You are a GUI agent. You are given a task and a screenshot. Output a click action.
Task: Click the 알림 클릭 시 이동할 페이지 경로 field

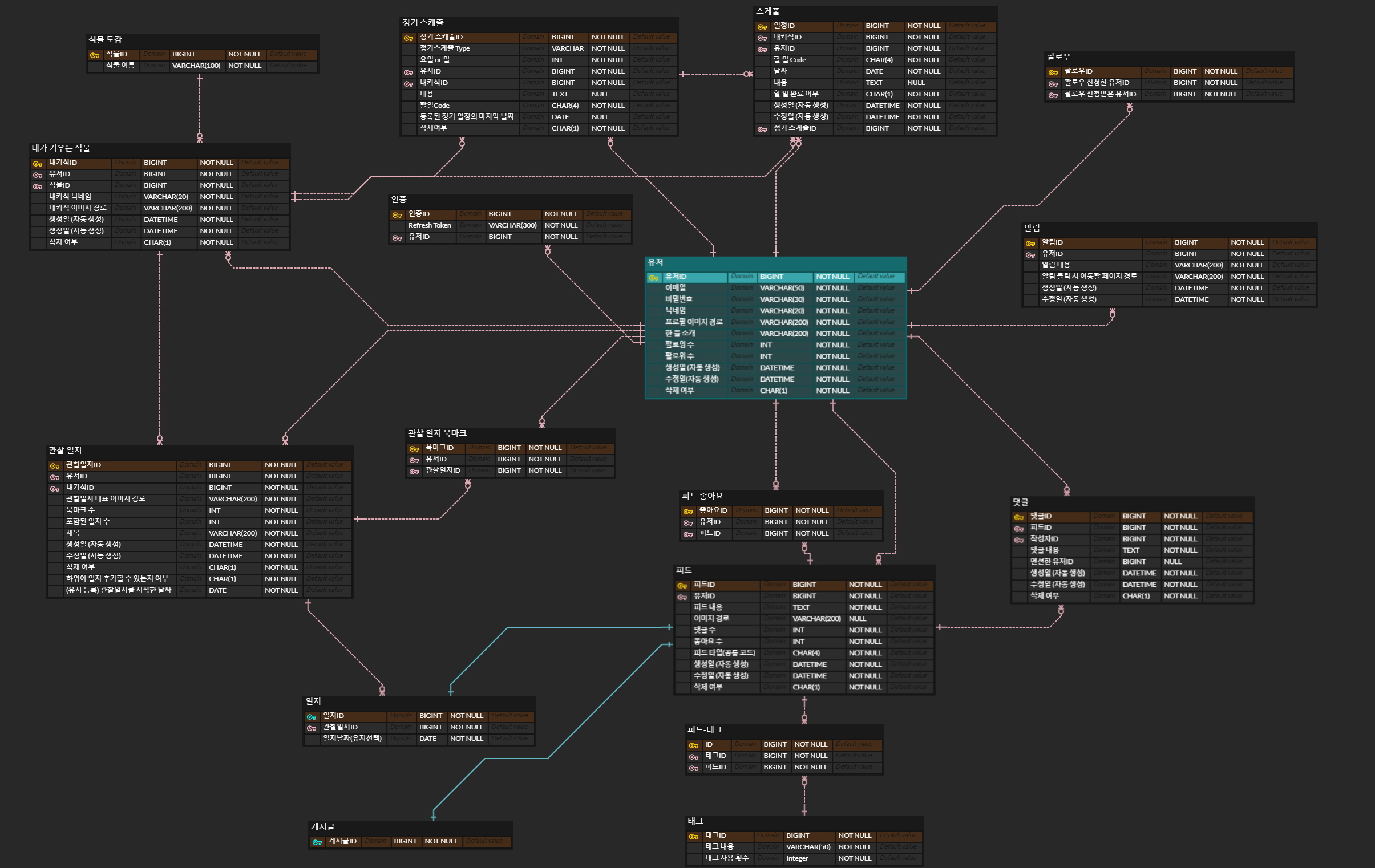pyautogui.click(x=1089, y=276)
